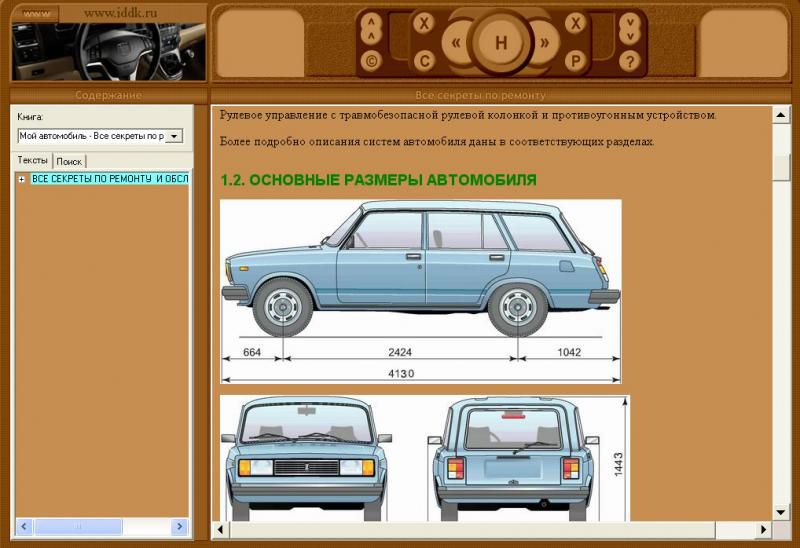Click the large central H button
800x548 pixels.
(501, 43)
